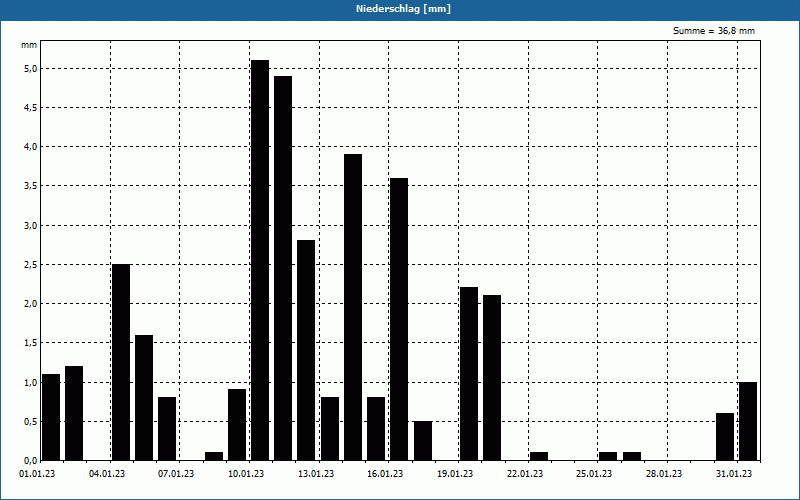
Task: Click the 13.01.23 date label
Action: (316, 474)
